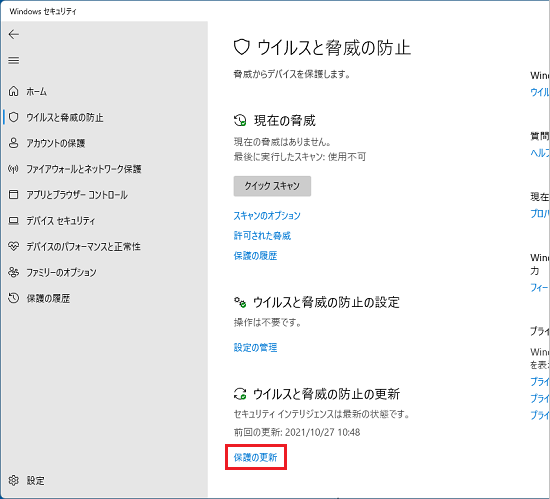Viewport: 550px width, 499px height.
Task: Click the last update date 2021/10/27 10:48
Action: [322, 432]
